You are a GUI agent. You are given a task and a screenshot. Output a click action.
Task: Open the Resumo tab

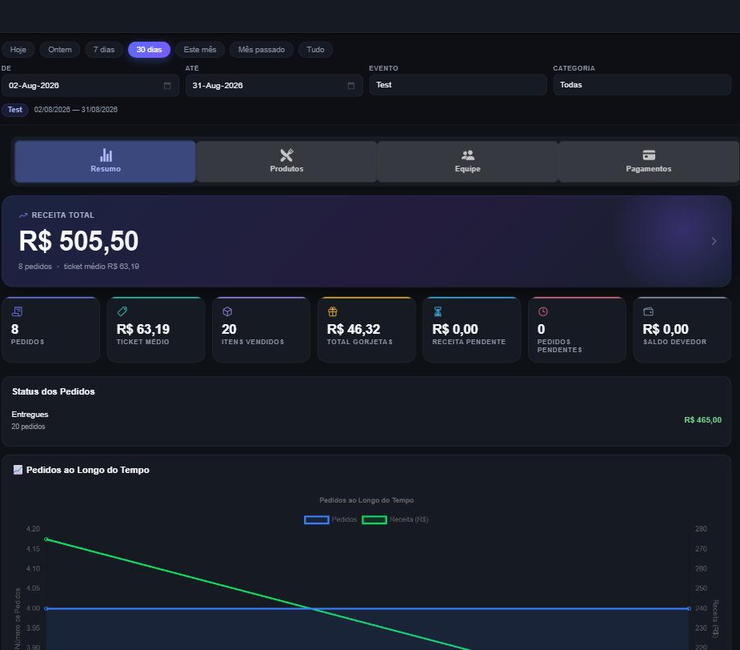(105, 161)
